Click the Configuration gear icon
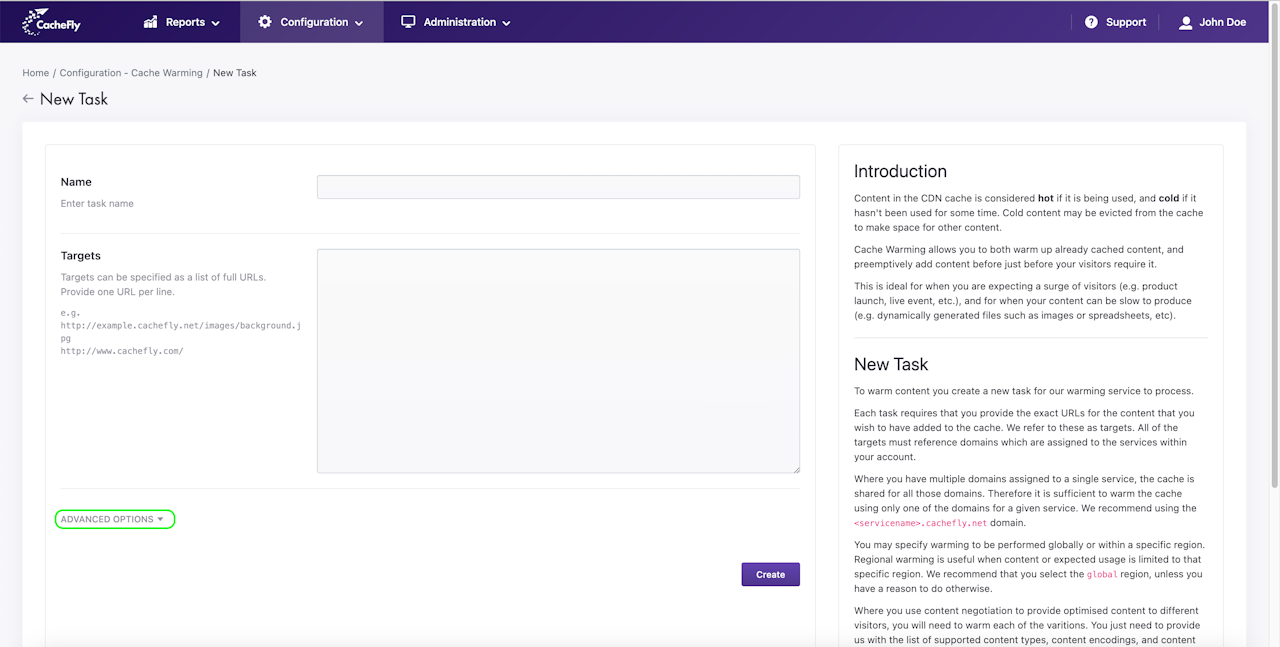The width and height of the screenshot is (1280, 647). click(265, 22)
